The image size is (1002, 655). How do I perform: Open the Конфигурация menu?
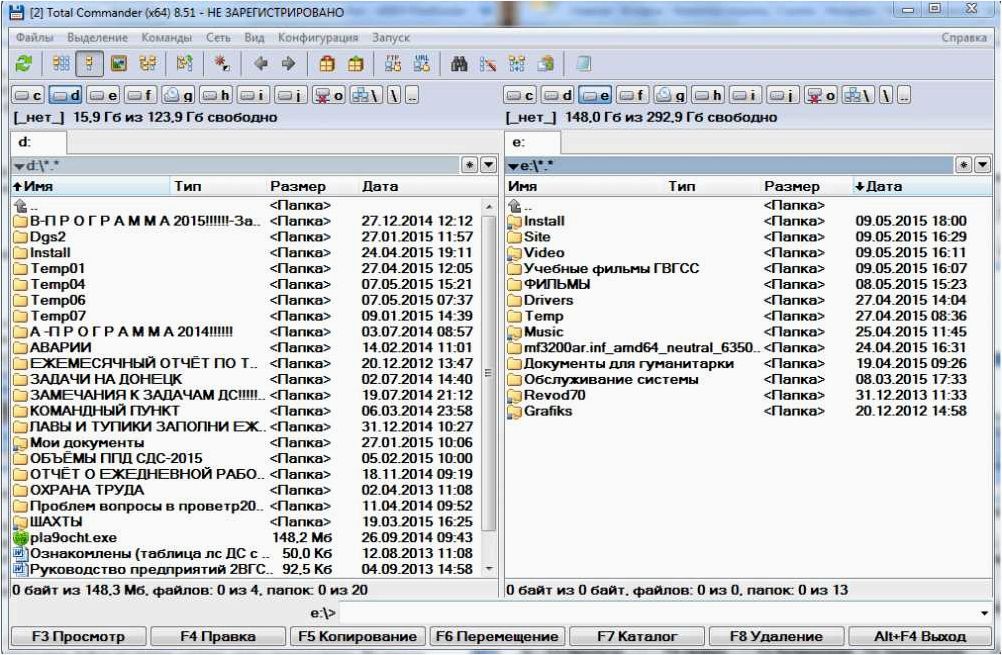pos(318,38)
